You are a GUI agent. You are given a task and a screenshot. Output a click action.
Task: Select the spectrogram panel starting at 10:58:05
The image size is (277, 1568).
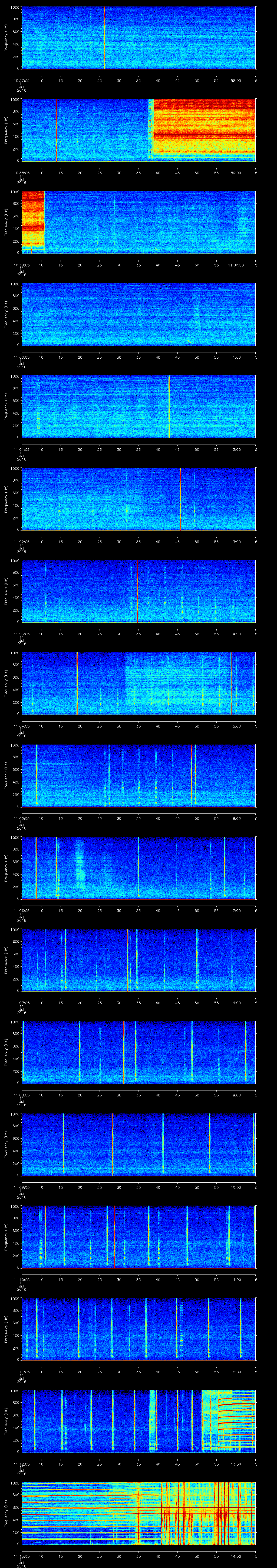[138, 130]
